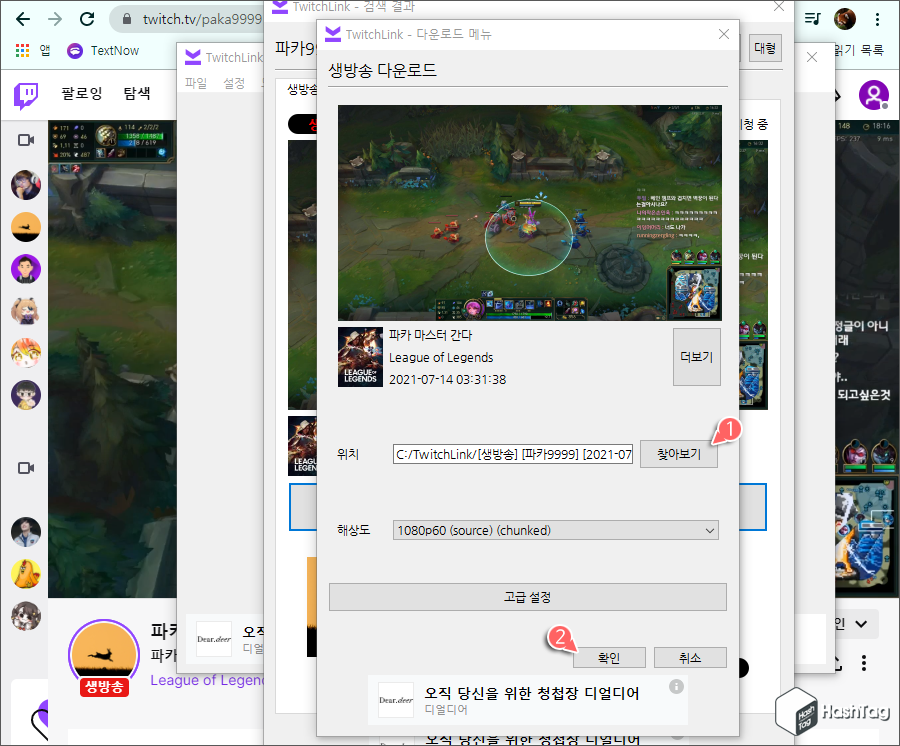Open the yellow chicken avatar in sidebar
This screenshot has height=746, width=900.
tap(26, 574)
